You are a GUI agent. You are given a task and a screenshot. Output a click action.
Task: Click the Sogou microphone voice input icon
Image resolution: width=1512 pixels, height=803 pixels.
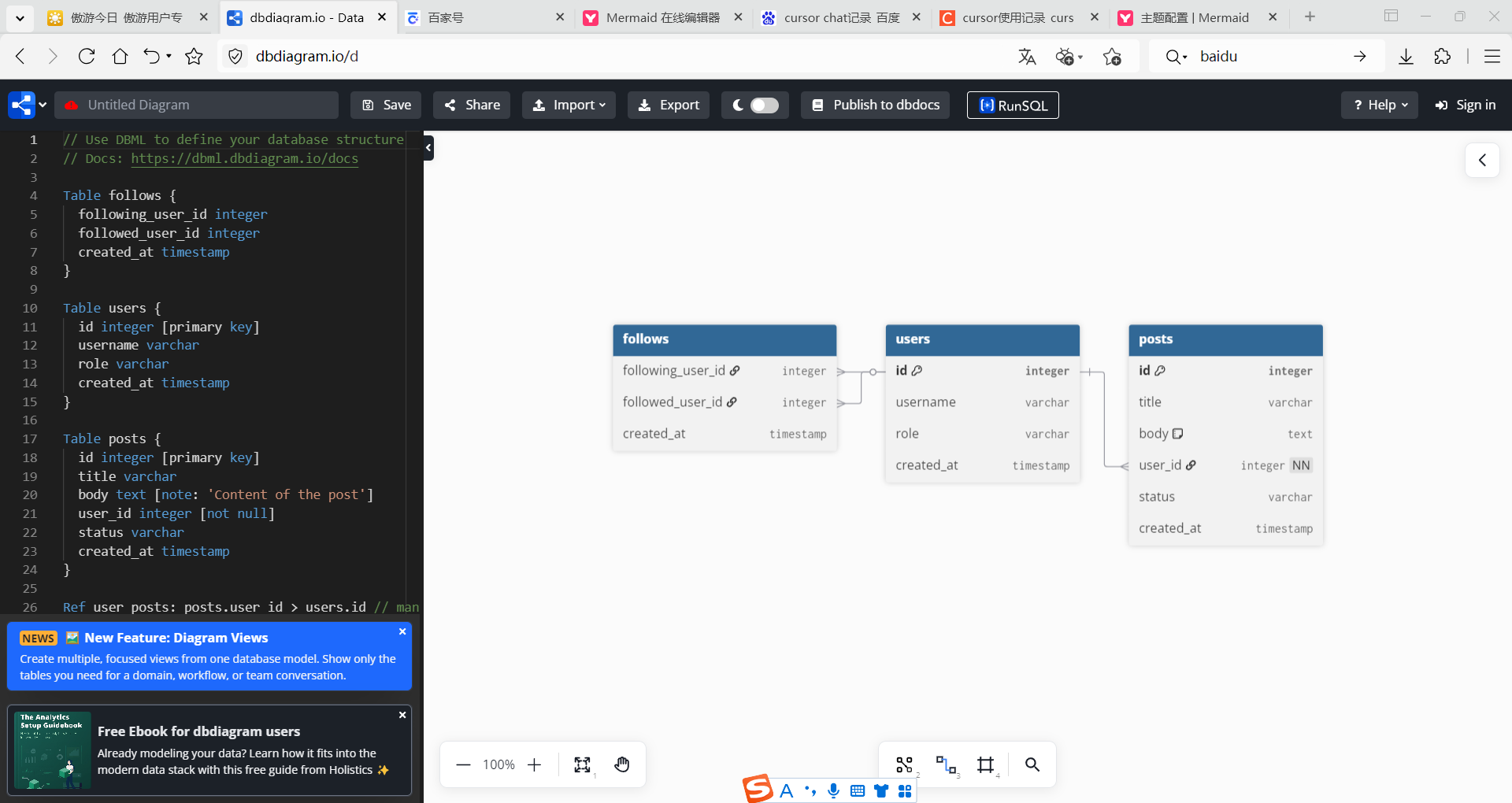tap(833, 790)
